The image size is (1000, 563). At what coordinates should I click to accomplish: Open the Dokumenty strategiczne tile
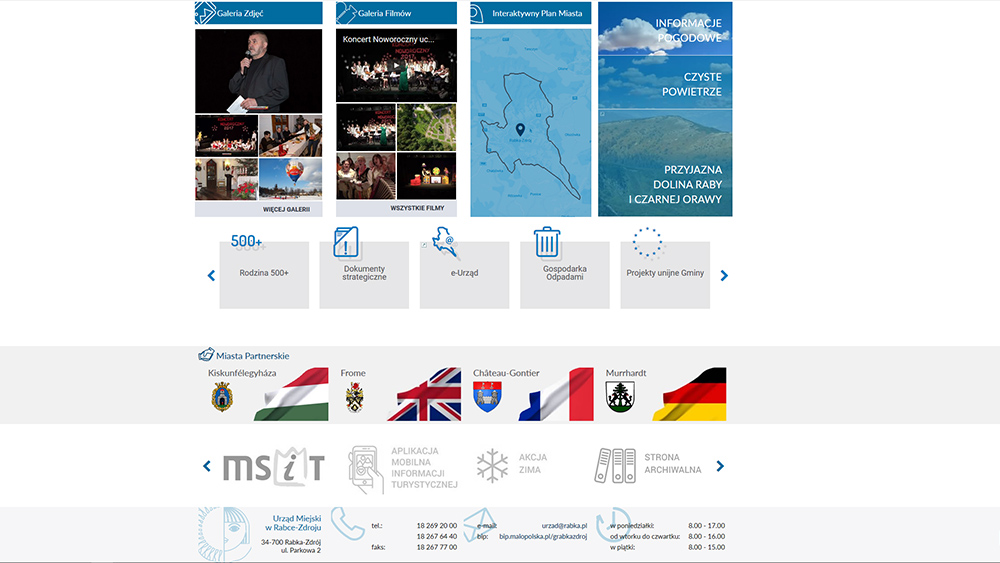[x=364, y=273]
